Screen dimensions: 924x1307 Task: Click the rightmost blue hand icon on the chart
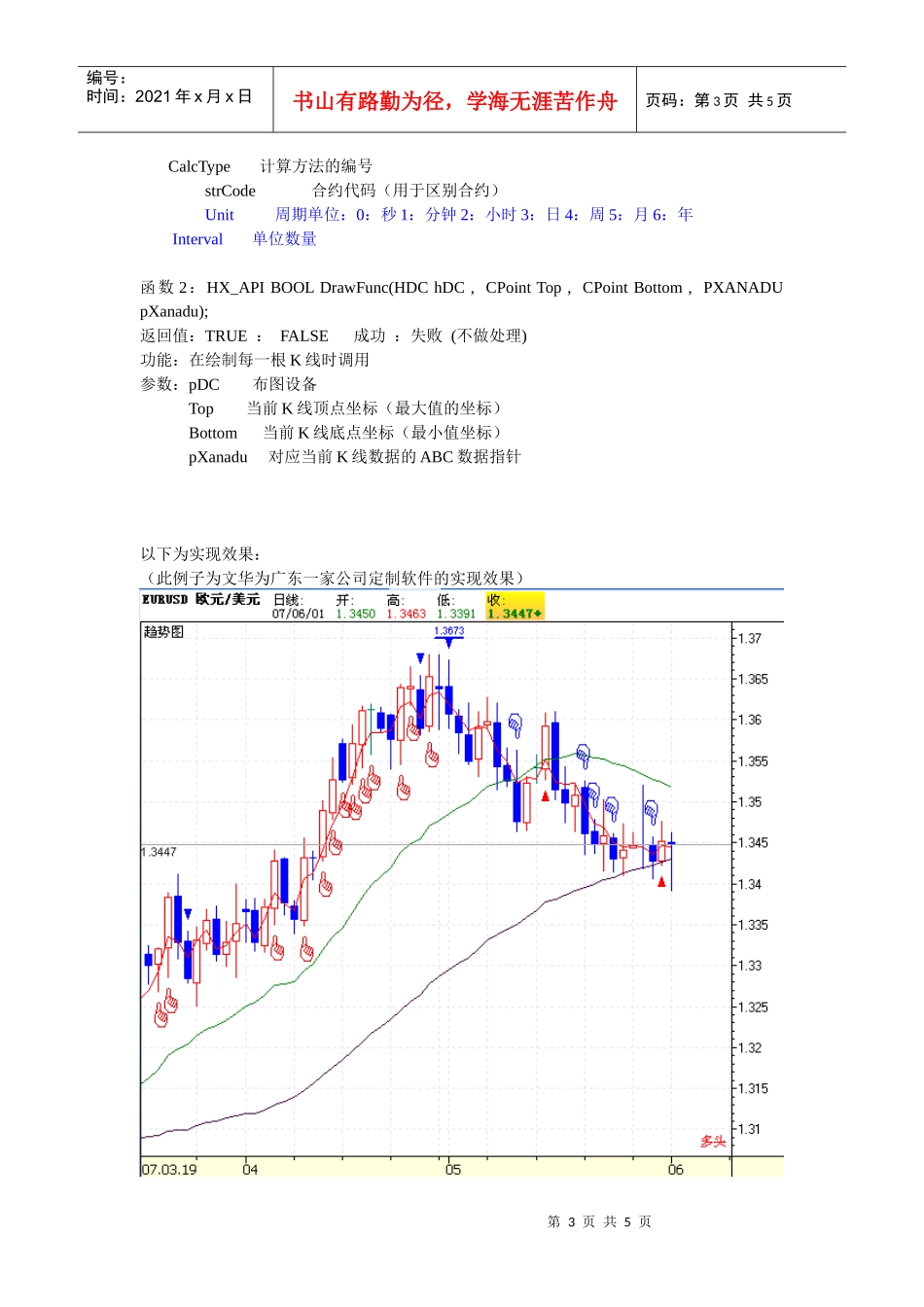(651, 810)
